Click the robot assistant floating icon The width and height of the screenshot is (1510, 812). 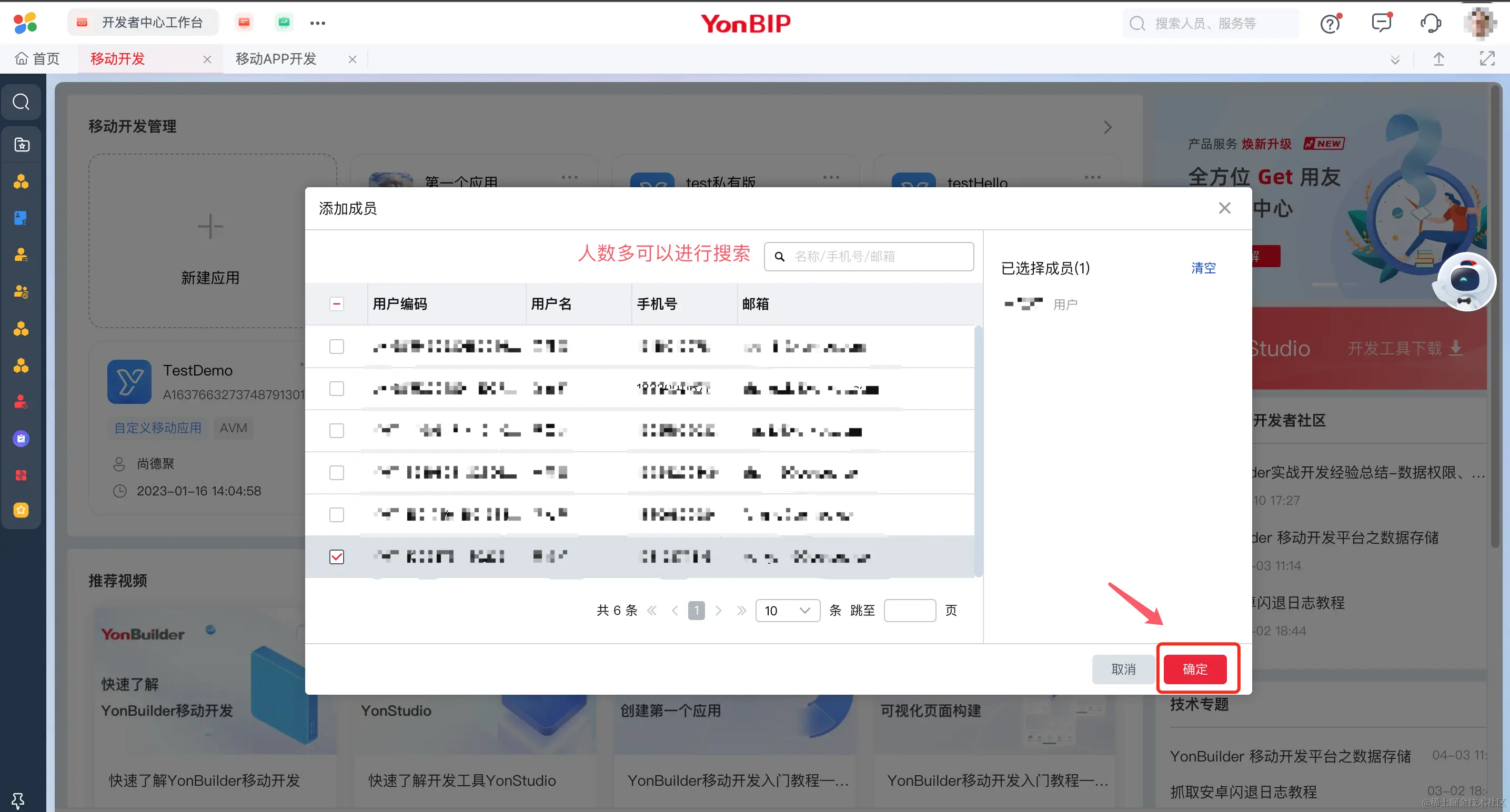click(x=1464, y=282)
